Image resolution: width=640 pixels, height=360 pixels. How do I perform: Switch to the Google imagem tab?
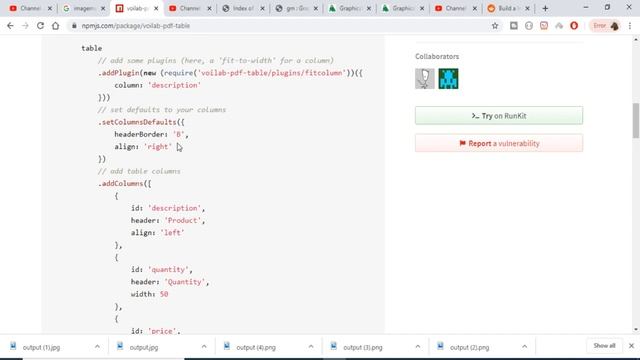pos(84,8)
